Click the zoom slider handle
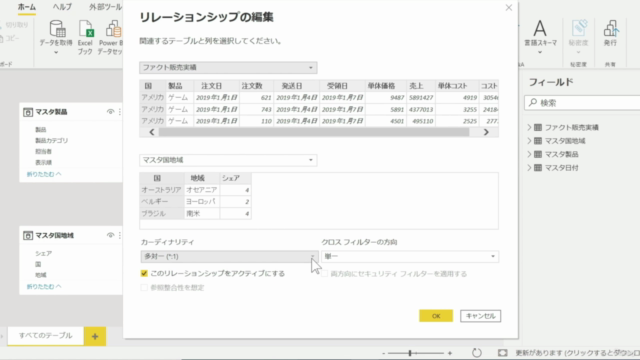640x360 pixels. [410, 353]
